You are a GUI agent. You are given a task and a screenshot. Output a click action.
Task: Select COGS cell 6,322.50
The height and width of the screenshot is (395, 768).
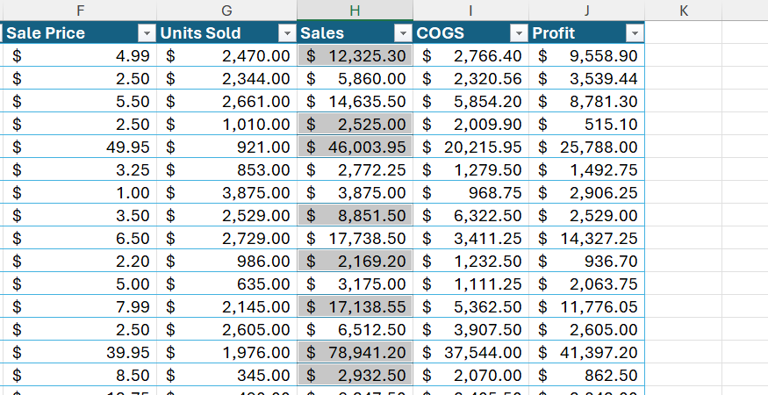coord(471,215)
